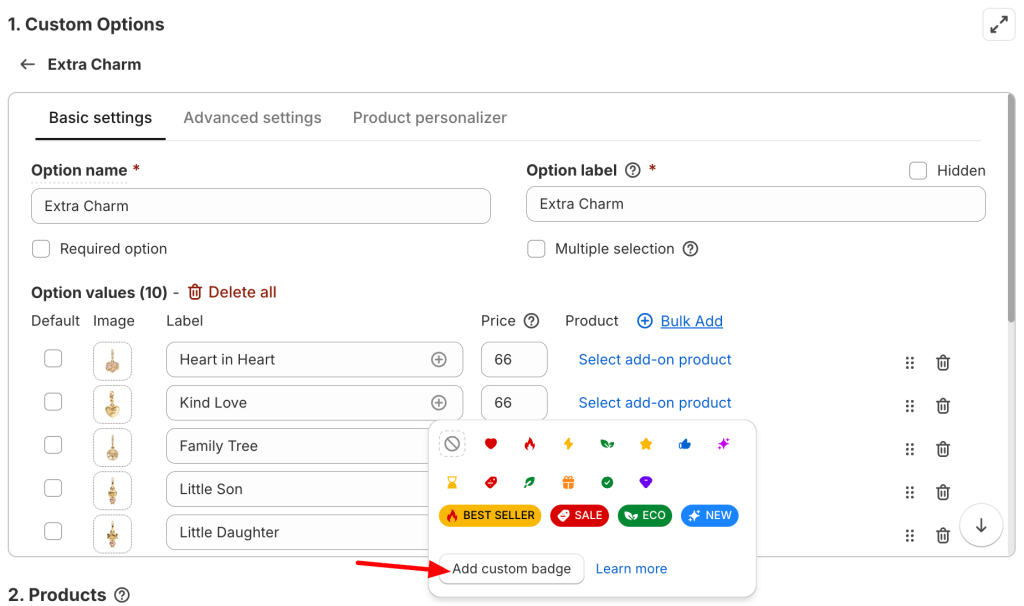The width and height of the screenshot is (1024, 606).
Task: Open the Bulk Add link
Action: pos(691,321)
